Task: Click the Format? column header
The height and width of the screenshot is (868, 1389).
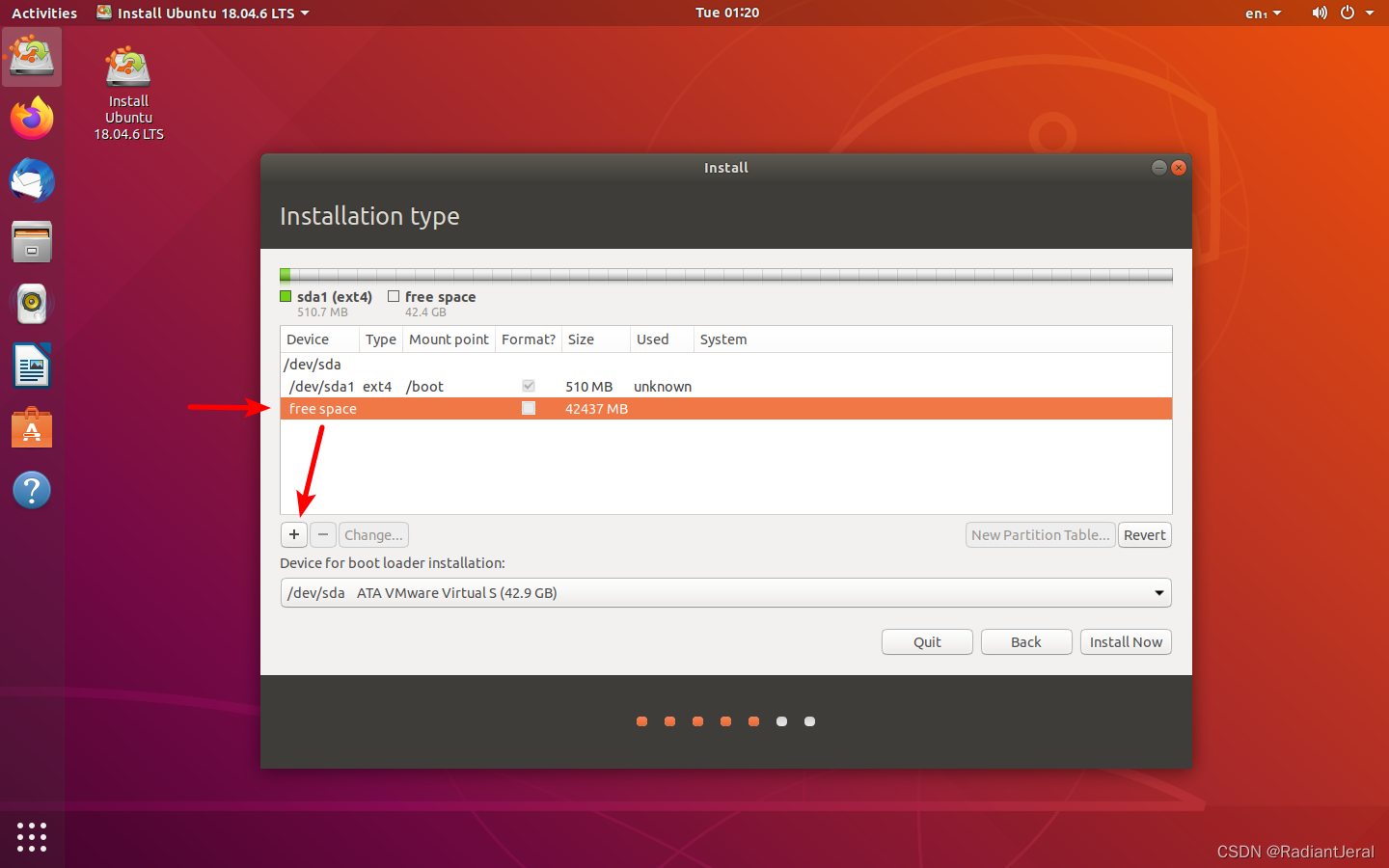Action: pos(529,339)
